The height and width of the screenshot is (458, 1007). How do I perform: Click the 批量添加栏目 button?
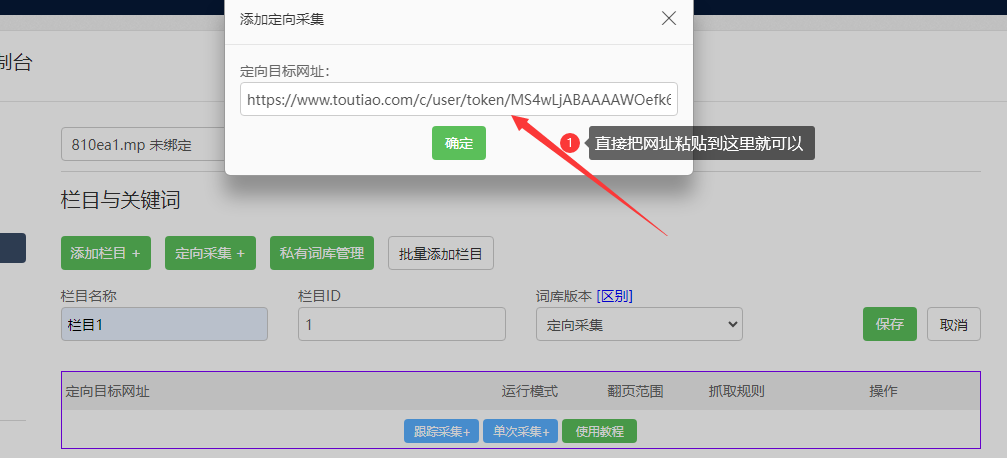(x=441, y=254)
